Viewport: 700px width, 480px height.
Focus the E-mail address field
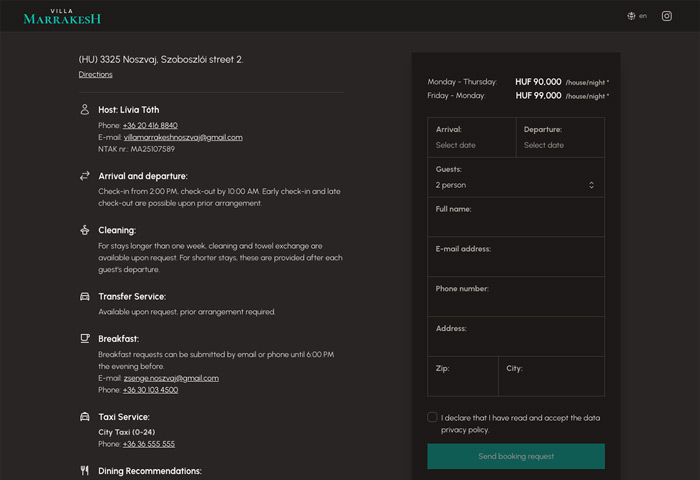515,264
